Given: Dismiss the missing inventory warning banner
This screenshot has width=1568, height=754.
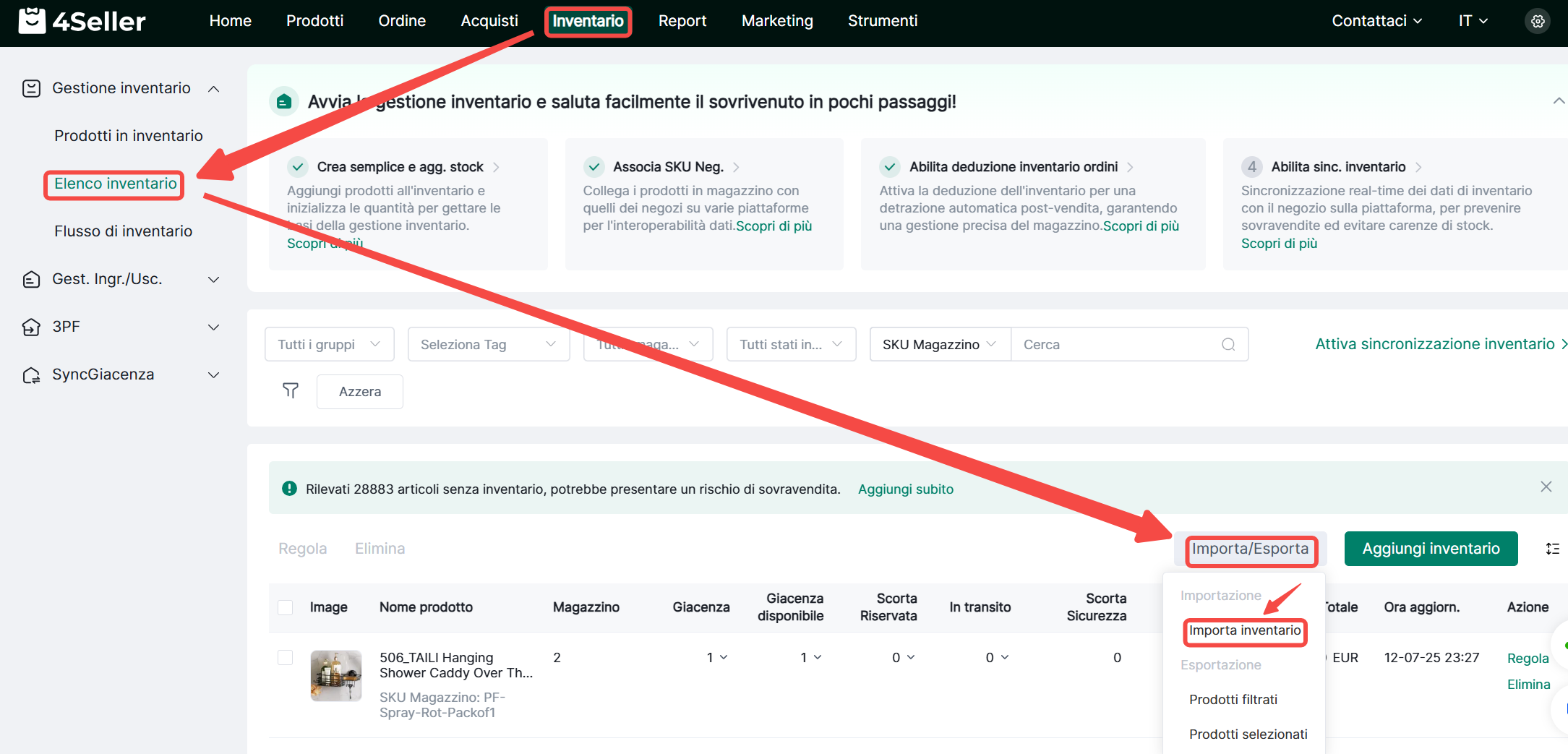Looking at the screenshot, I should point(1546,487).
